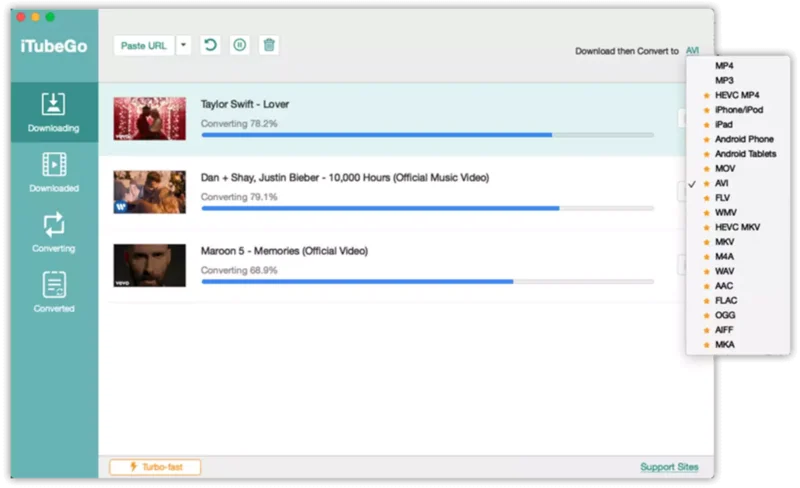This screenshot has height=488, width=800.
Task: Select HEVC MP4 format option
Action: click(x=738, y=95)
